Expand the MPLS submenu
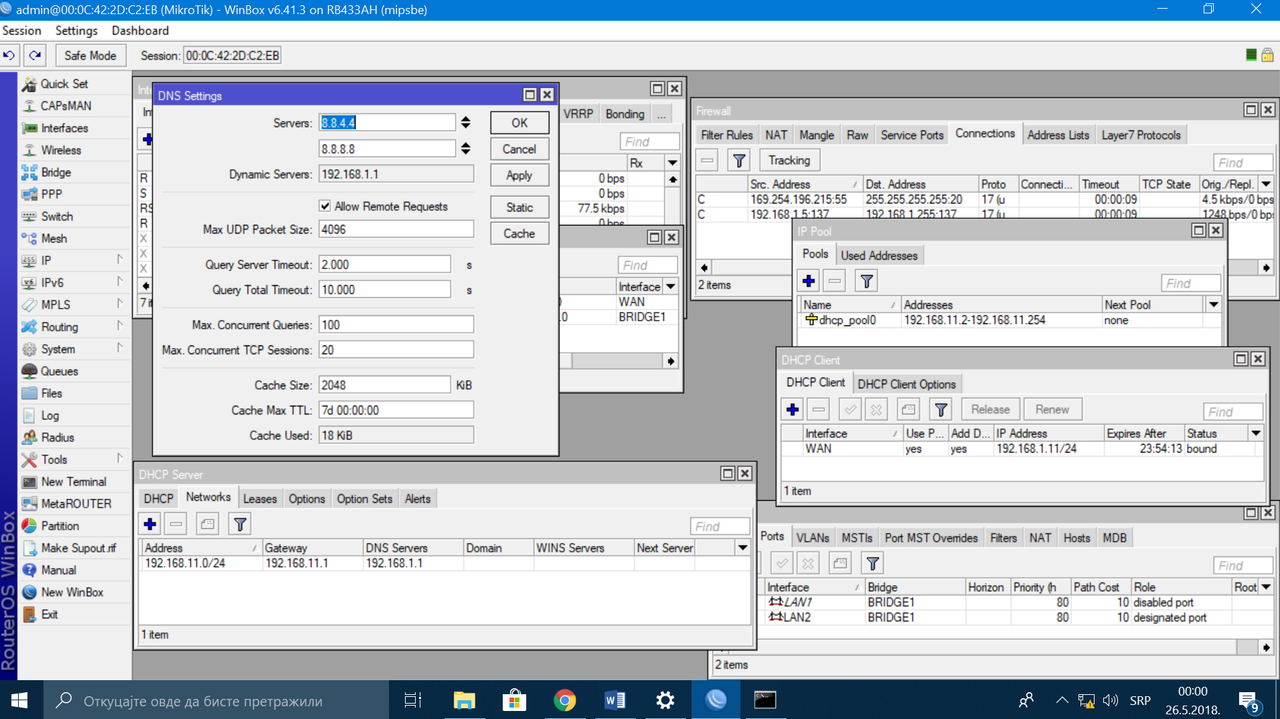 119,304
